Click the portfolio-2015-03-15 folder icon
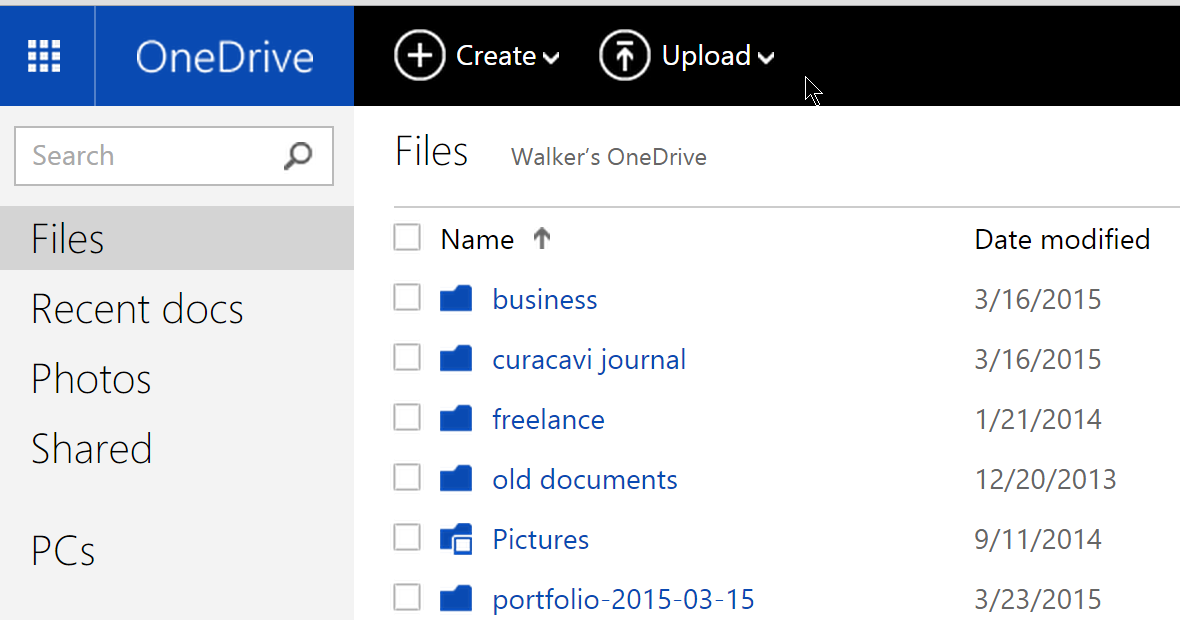 (x=456, y=599)
